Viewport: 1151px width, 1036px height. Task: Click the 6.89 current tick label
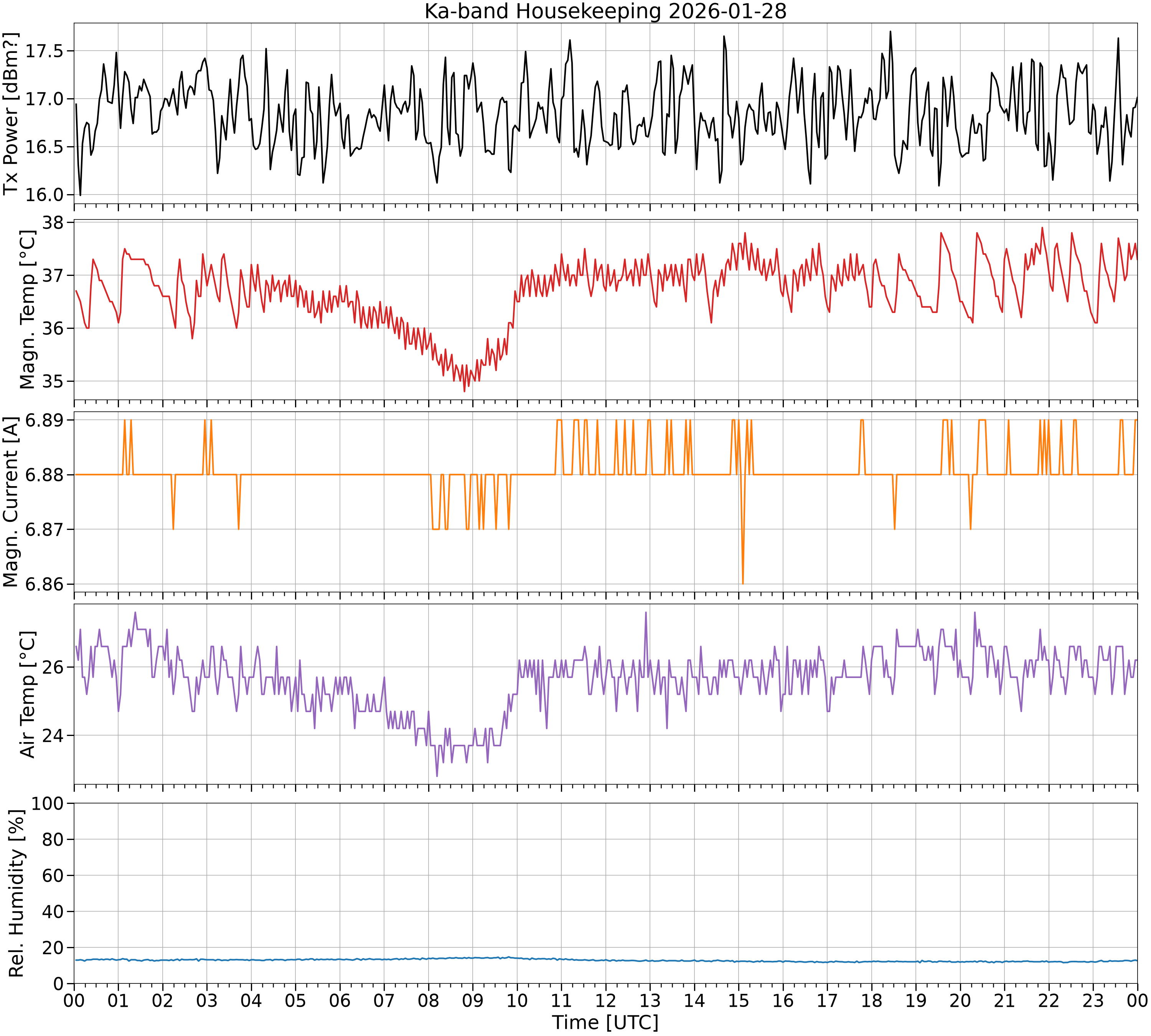pyautogui.click(x=46, y=420)
